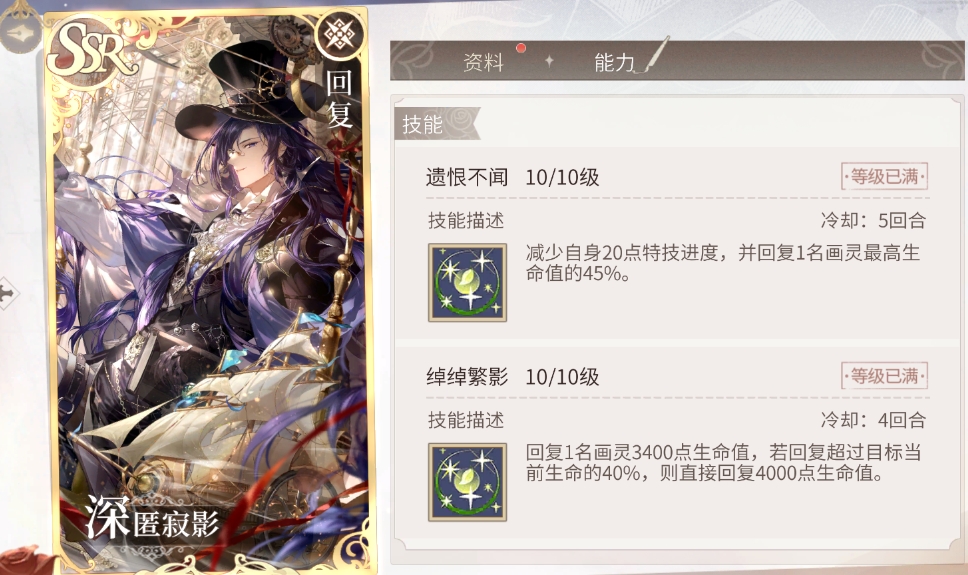Screen dimensions: 968x575
Task: Click the 等级已满 button for 绰绰繁影
Action: coord(885,376)
